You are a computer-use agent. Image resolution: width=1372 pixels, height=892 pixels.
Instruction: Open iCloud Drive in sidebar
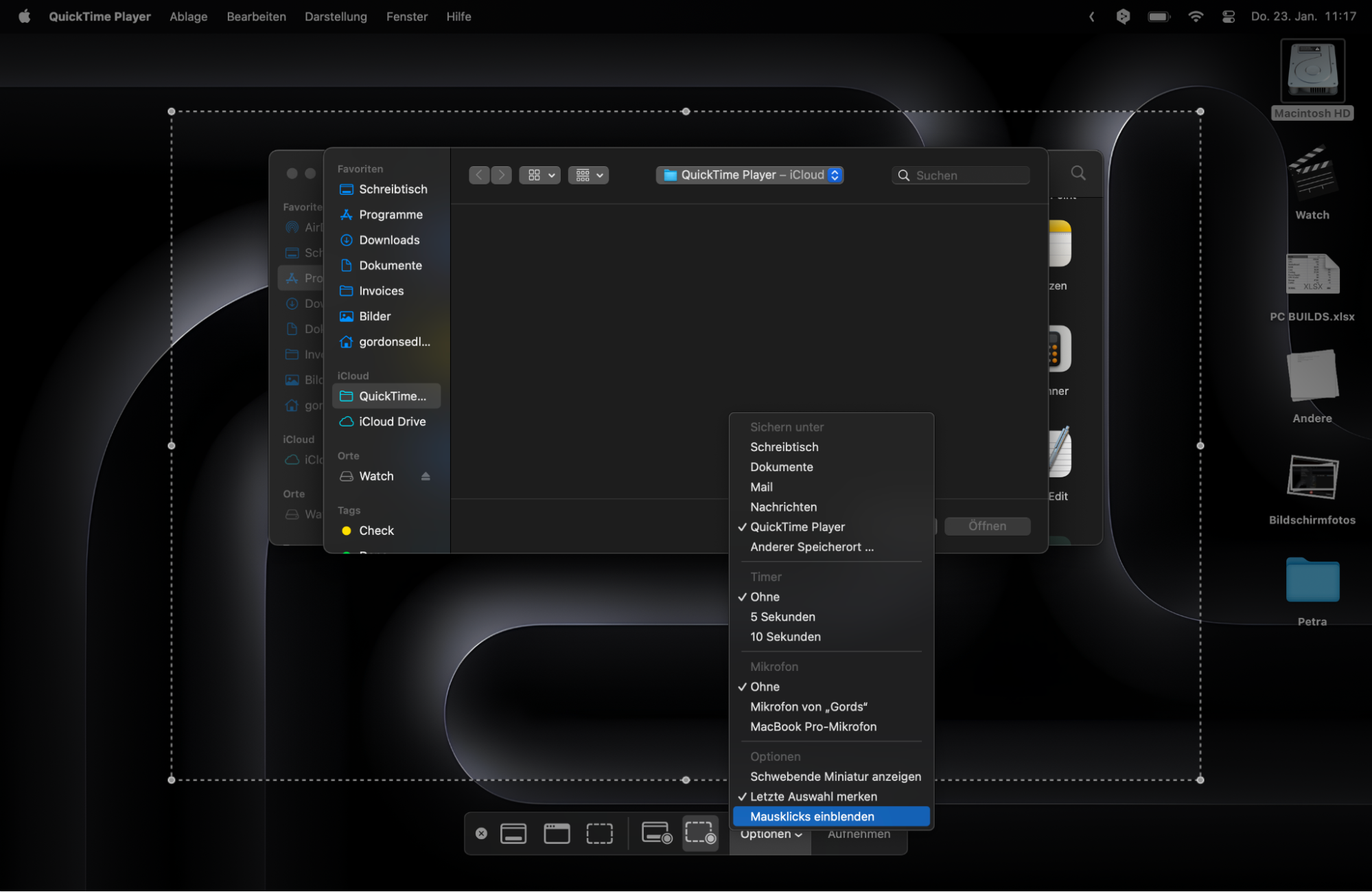[386, 422]
